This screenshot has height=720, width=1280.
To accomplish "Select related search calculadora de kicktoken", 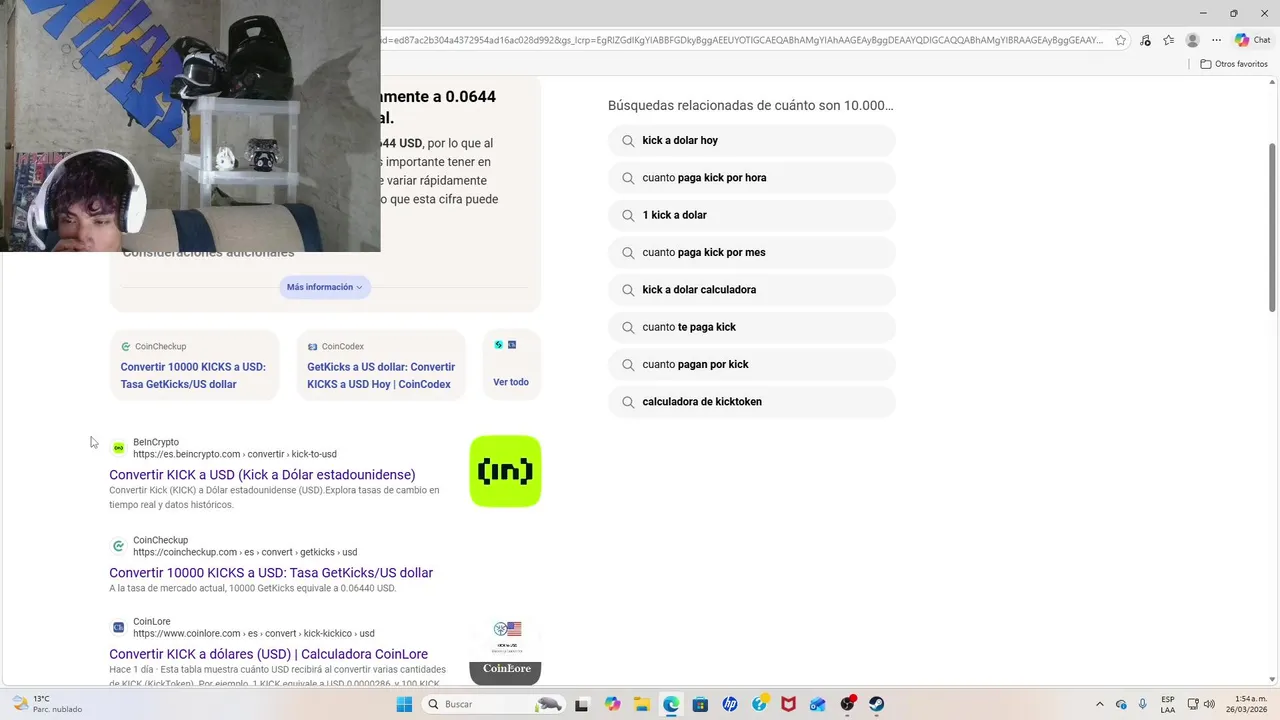I will click(x=751, y=402).
